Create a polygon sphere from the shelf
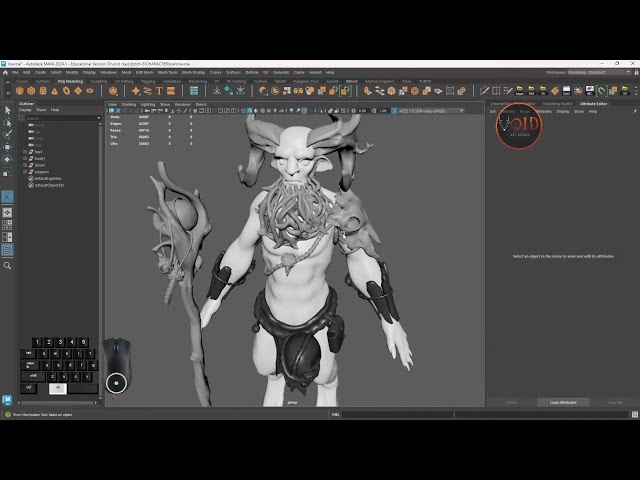640x480 pixels. tap(20, 91)
